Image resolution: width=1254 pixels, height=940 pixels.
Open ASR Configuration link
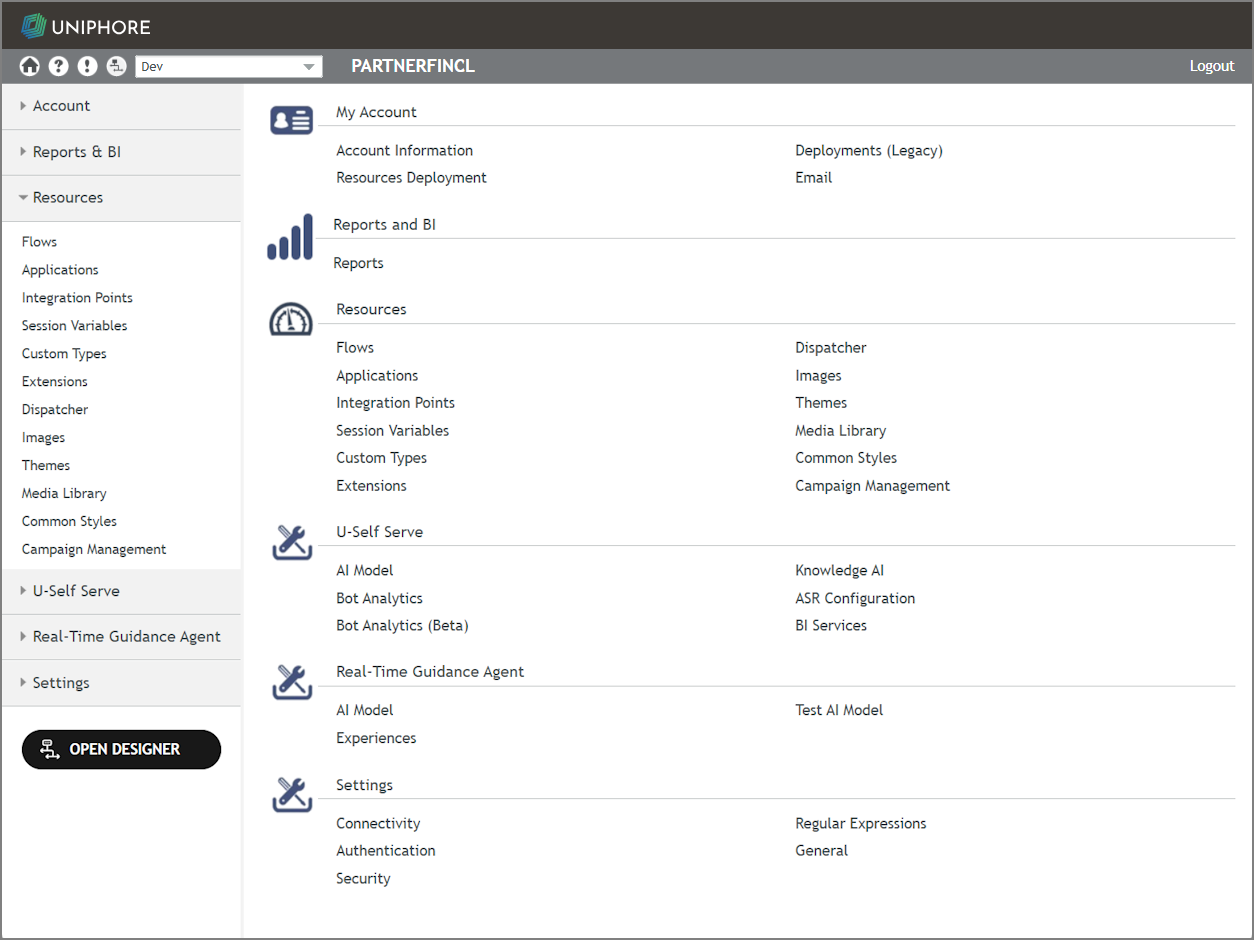[x=855, y=599]
